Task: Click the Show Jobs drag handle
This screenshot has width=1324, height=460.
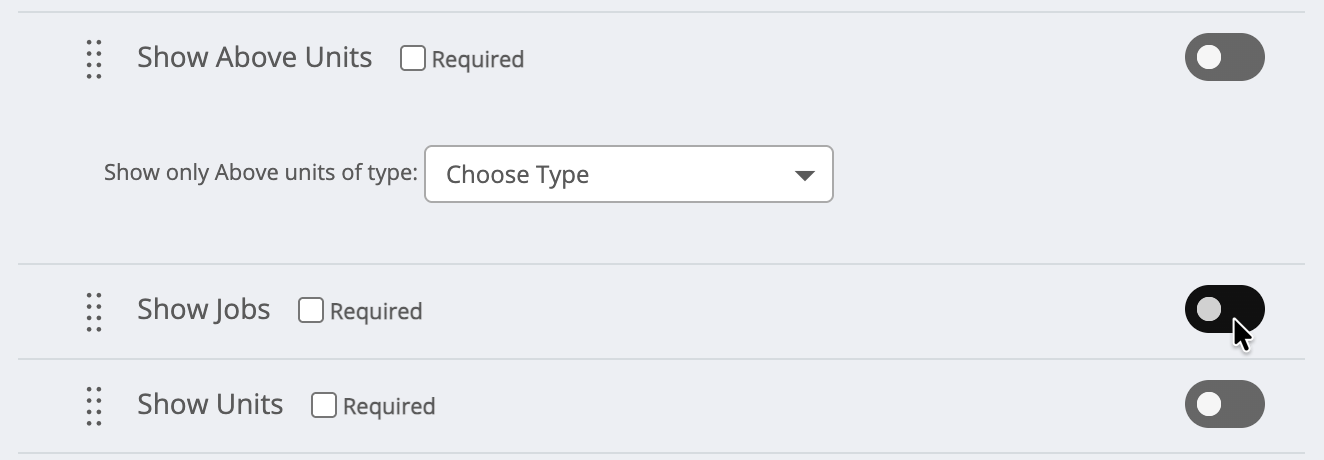Action: coord(94,312)
